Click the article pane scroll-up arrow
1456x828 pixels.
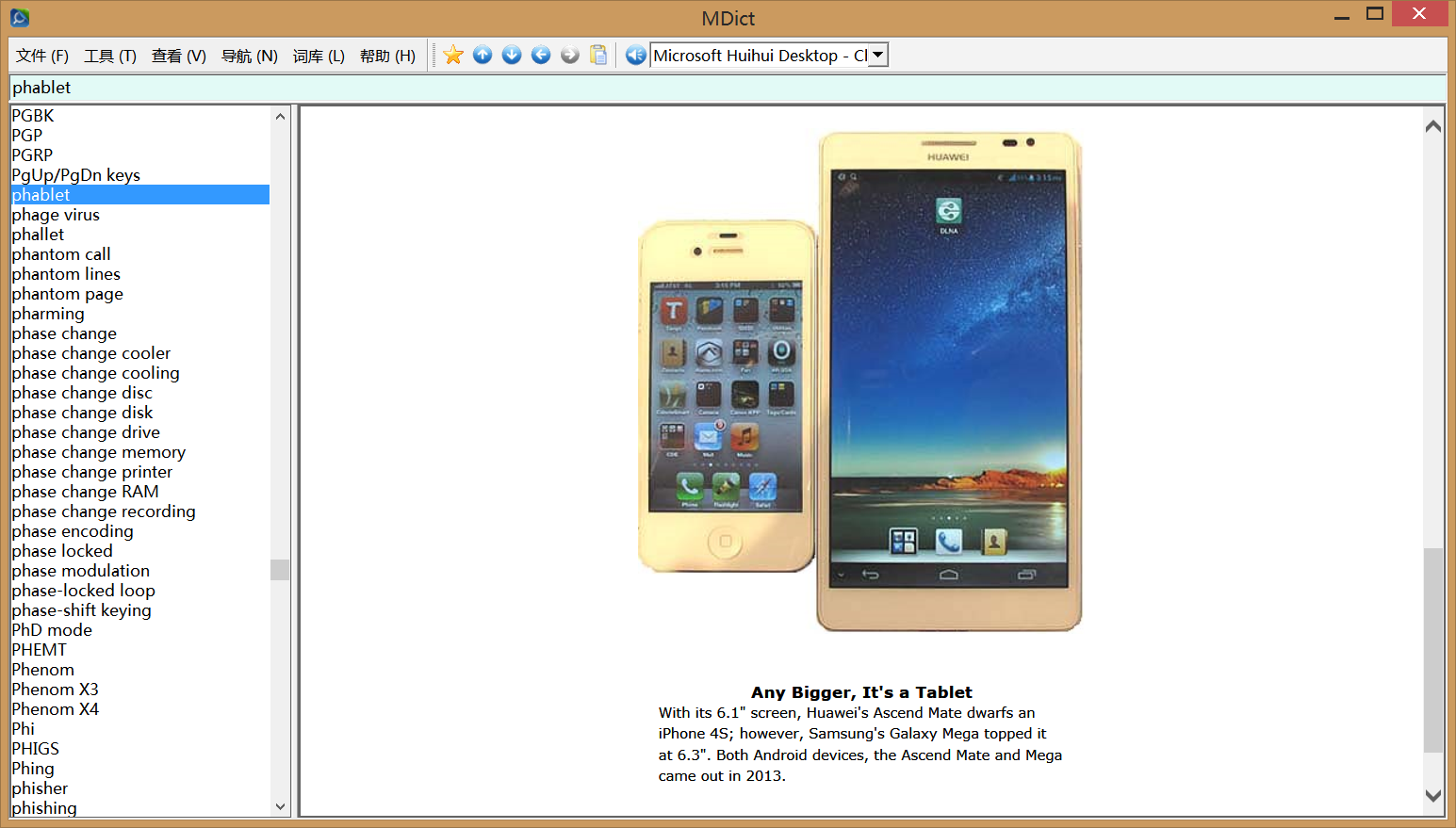coord(1433,126)
